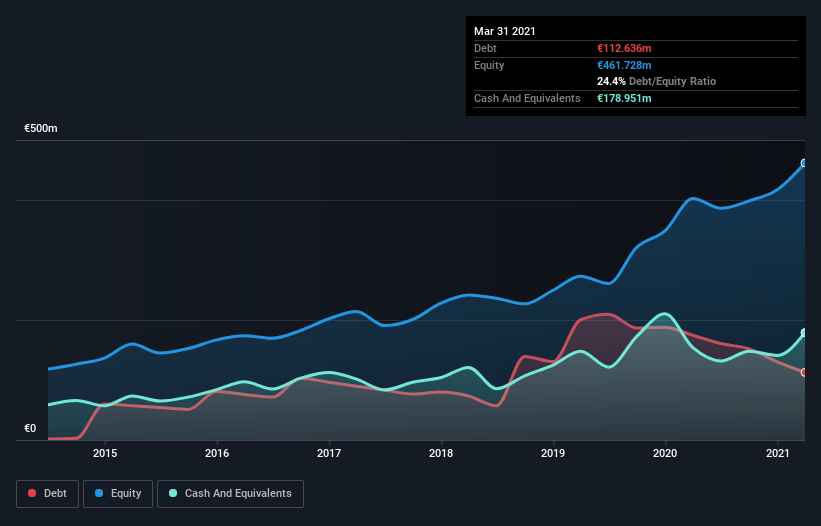Image resolution: width=821 pixels, height=526 pixels.
Task: Click the Equity label in the tooltip
Action: tap(489, 65)
